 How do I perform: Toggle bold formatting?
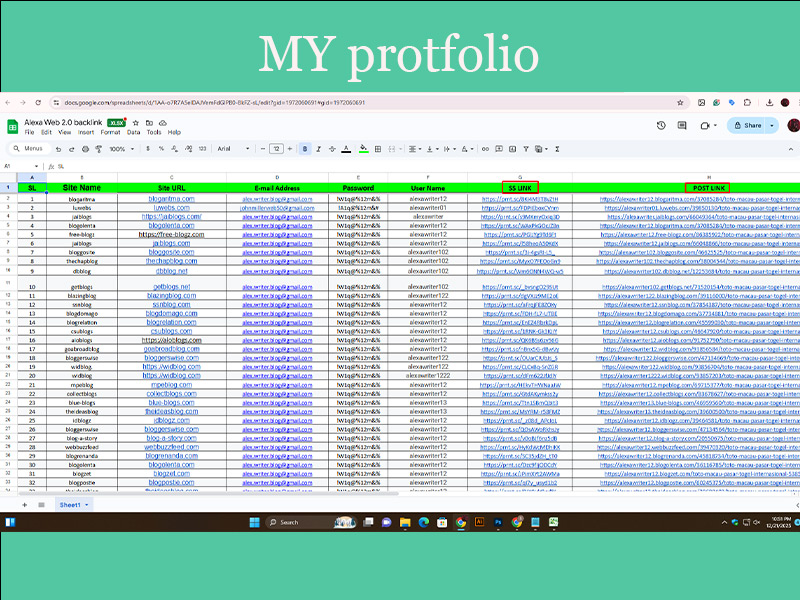point(305,149)
